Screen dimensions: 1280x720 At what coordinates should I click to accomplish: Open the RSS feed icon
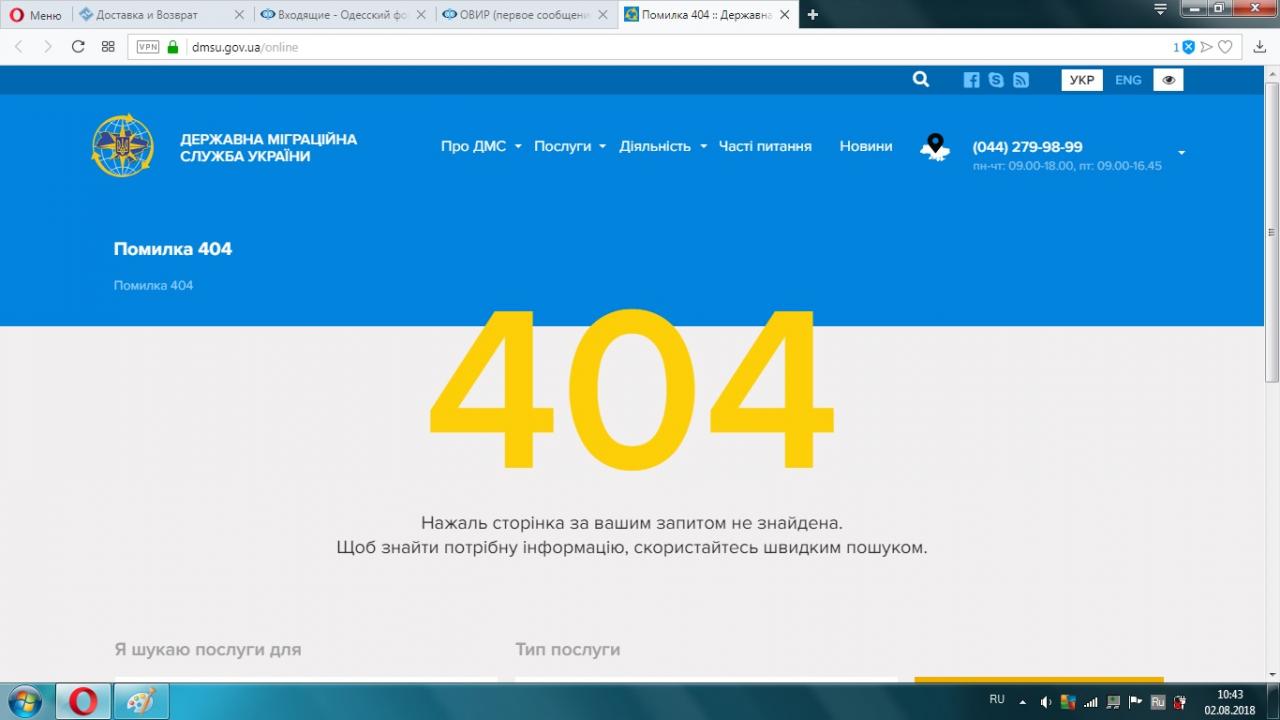pos(1020,80)
